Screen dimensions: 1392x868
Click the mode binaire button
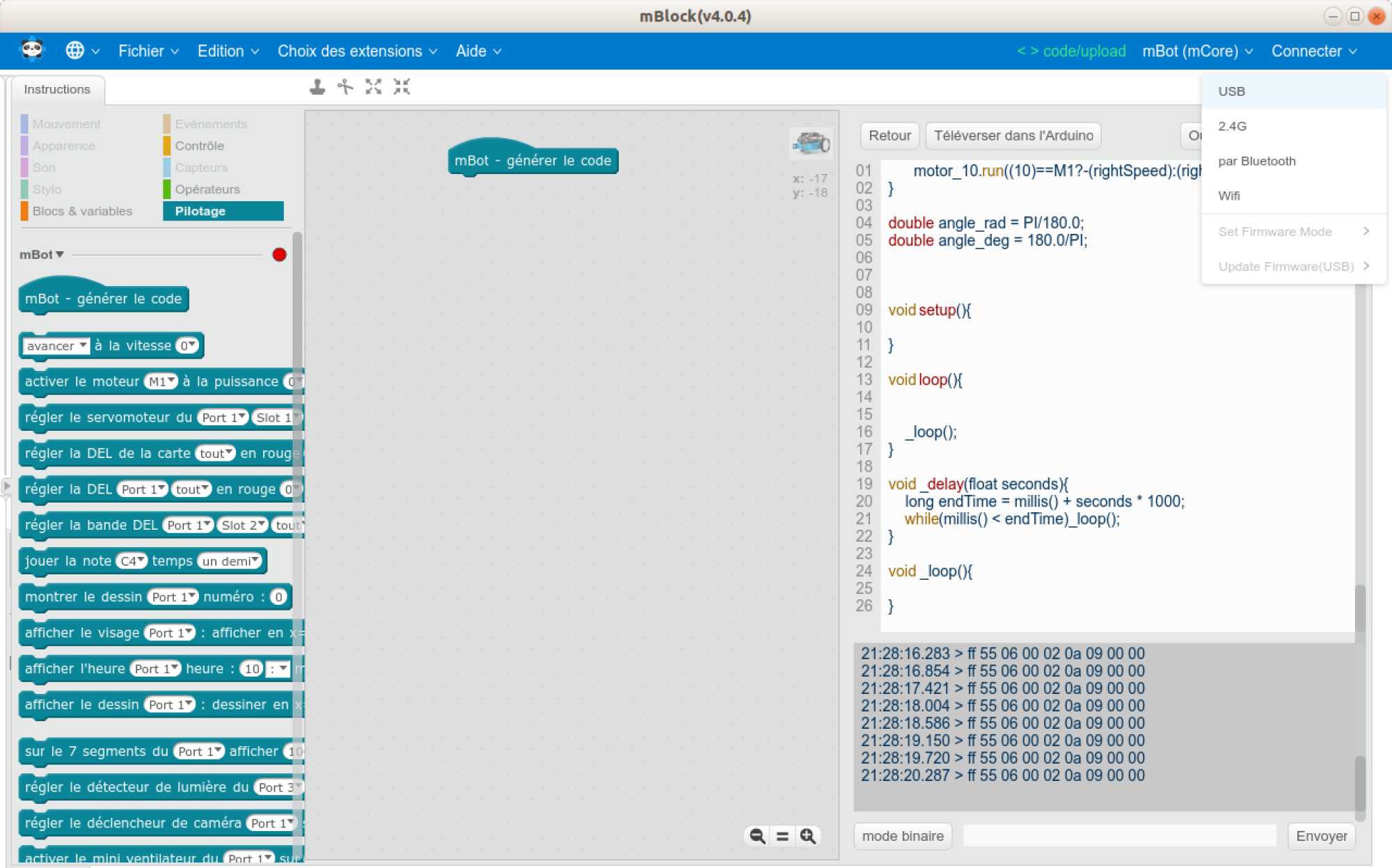click(x=903, y=836)
